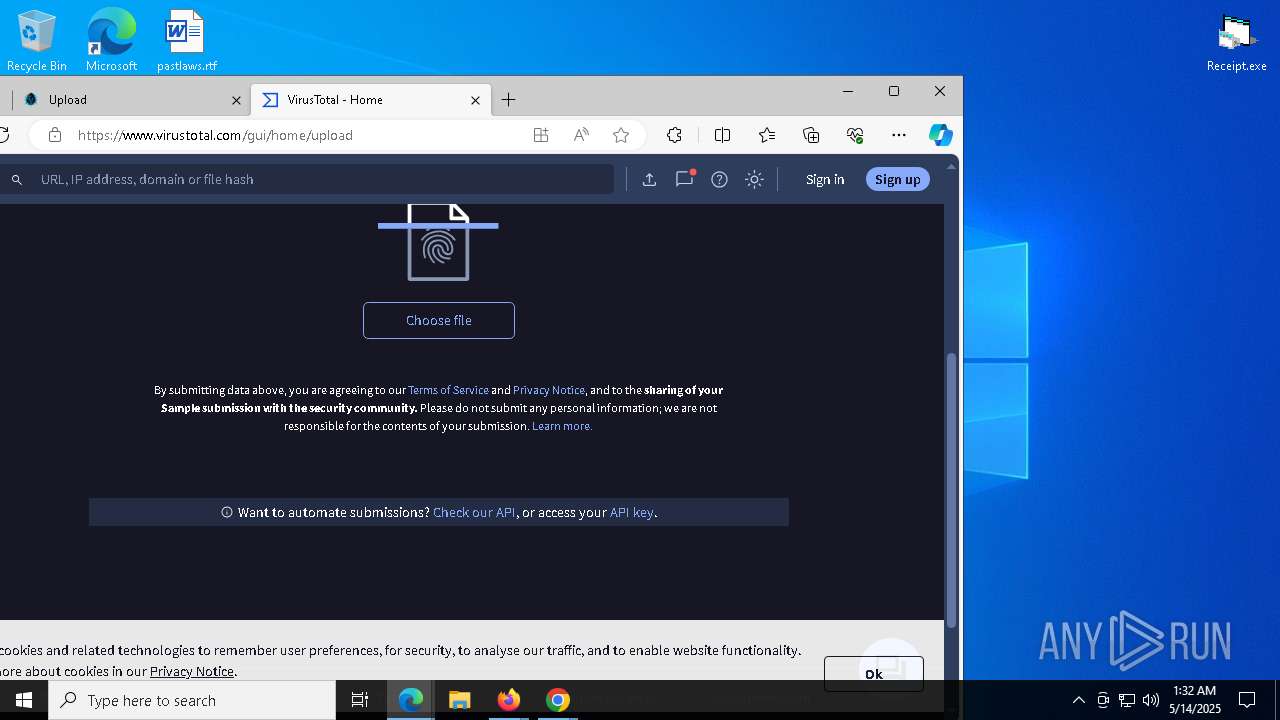Screen dimensions: 1280x720
Task: Follow the Learn more link
Action: click(562, 426)
